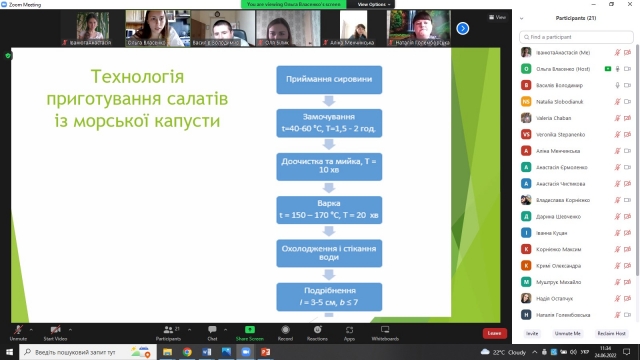Click Василів Володимир's microphone icon
This screenshot has height=360, width=640.
618,85
